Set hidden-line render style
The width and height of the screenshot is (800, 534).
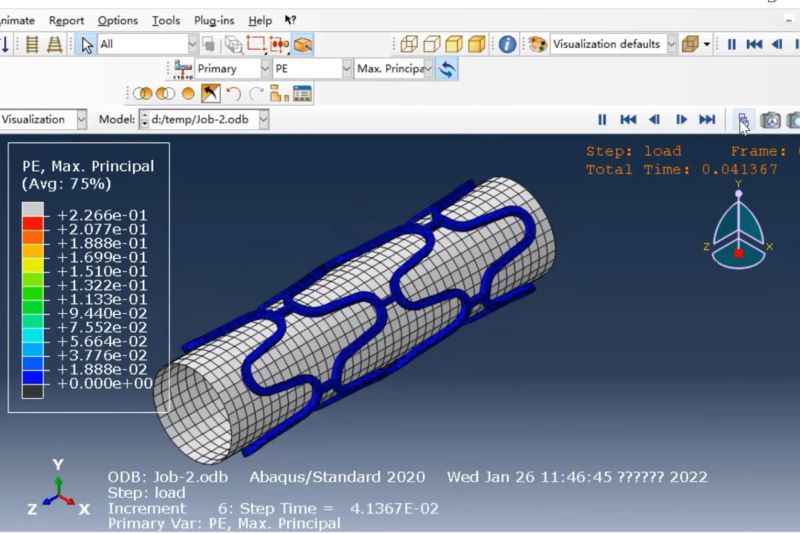[432, 44]
